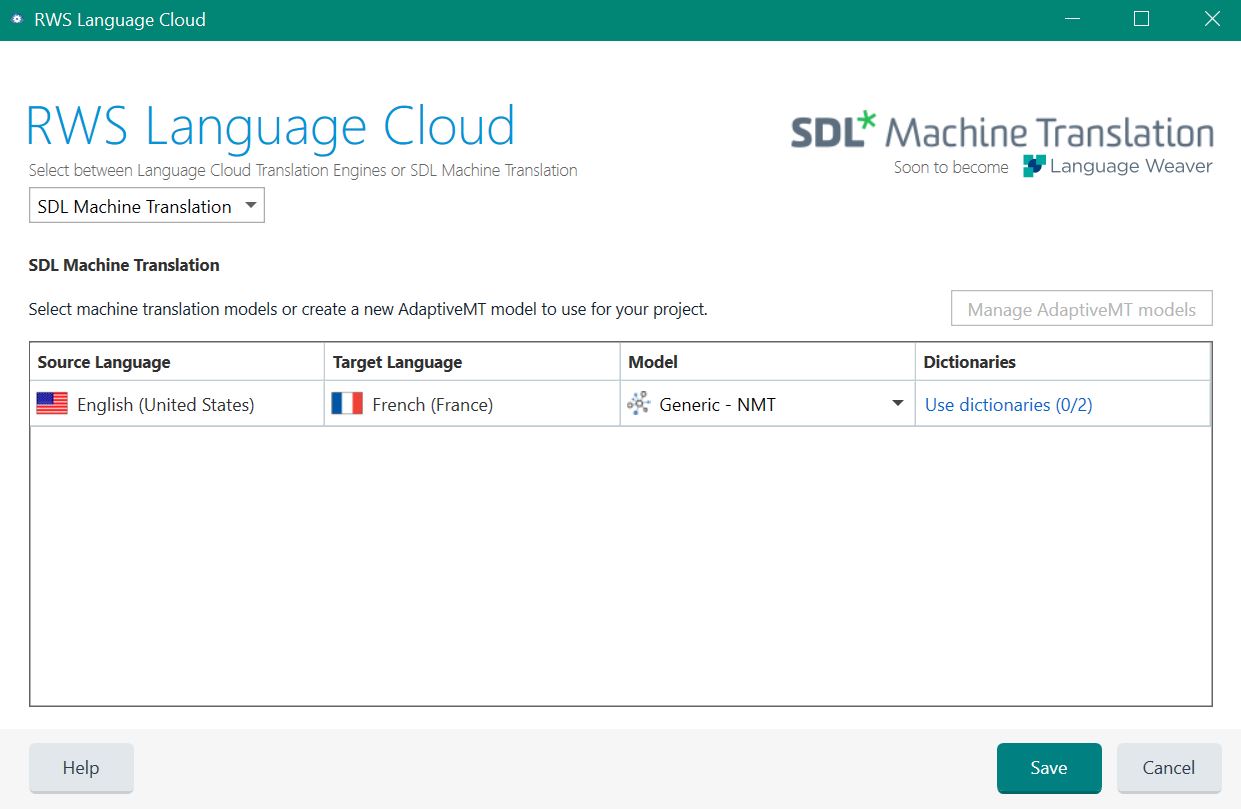Maximize the RWS Language Cloud window
The height and width of the screenshot is (809, 1241).
coord(1141,19)
